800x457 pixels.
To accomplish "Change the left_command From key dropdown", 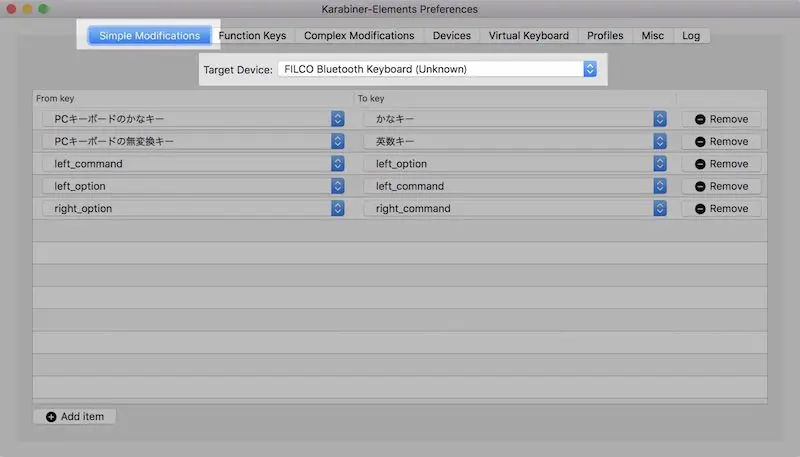I will [x=193, y=164].
